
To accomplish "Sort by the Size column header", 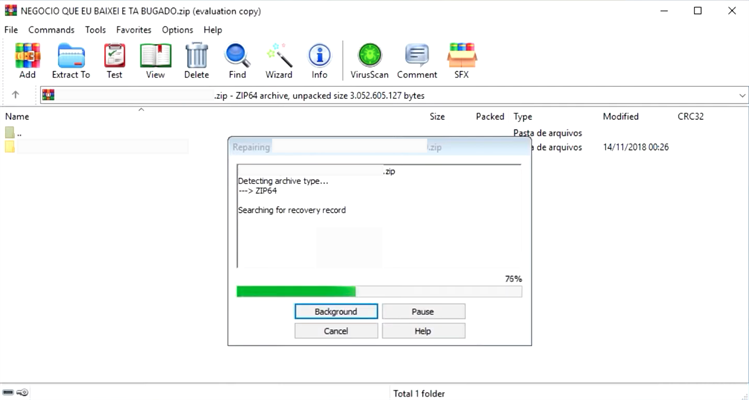I will [x=437, y=117].
